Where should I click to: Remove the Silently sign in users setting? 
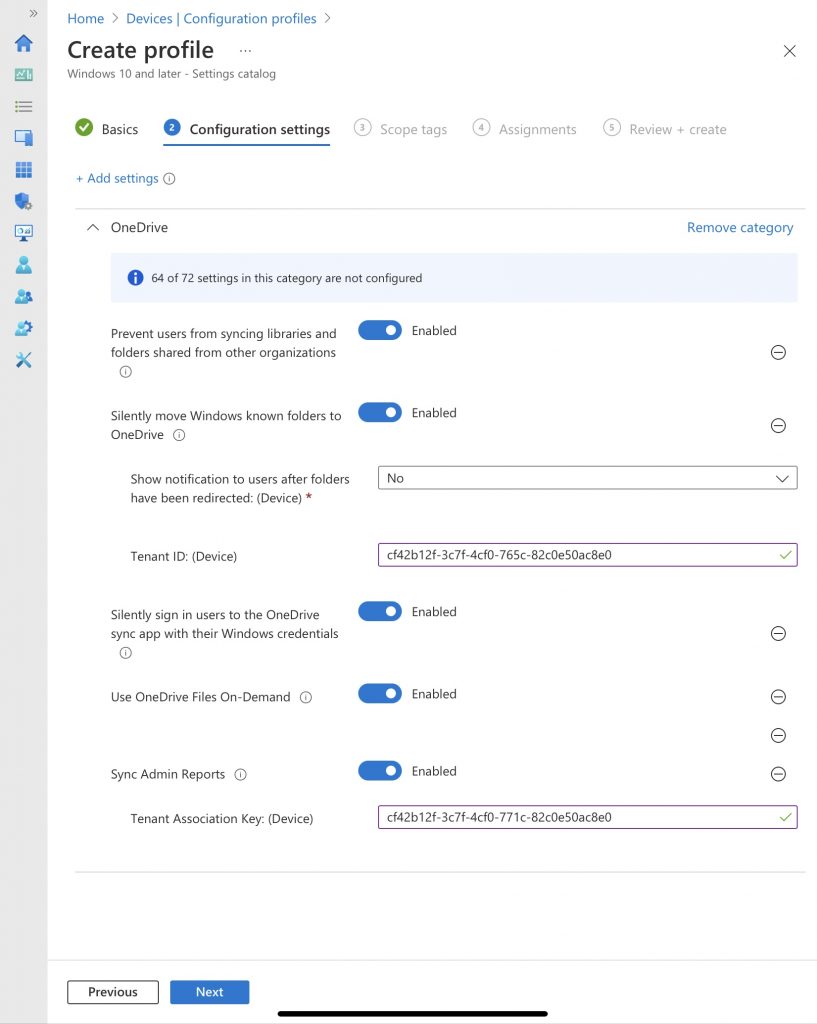coord(778,633)
